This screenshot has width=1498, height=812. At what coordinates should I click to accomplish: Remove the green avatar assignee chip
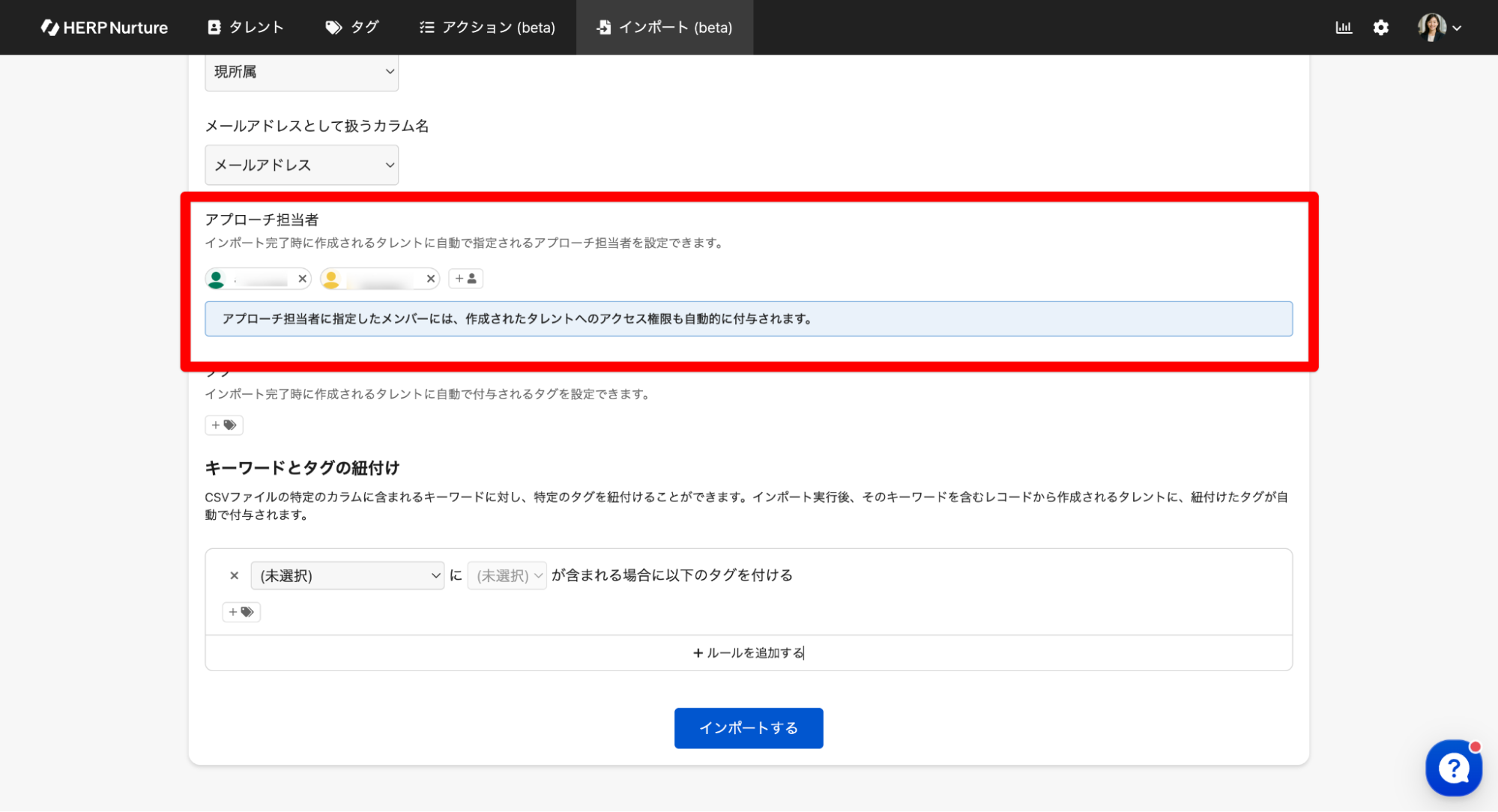click(302, 279)
